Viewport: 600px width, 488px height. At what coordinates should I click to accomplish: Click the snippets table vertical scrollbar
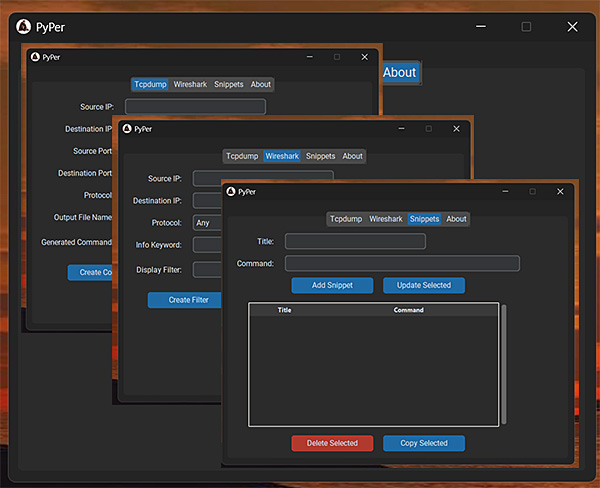tap(504, 364)
